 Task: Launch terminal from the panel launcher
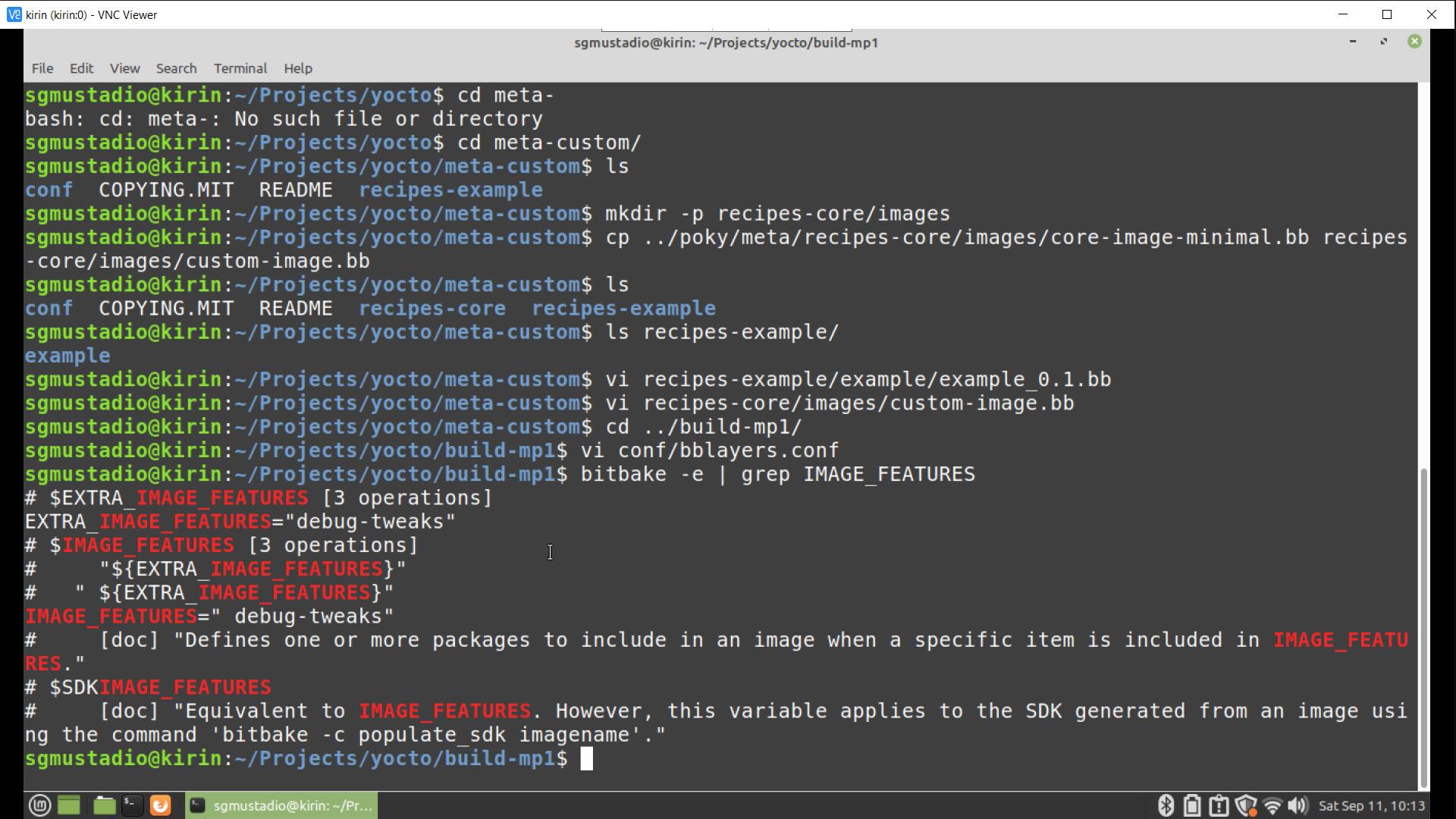(x=132, y=805)
